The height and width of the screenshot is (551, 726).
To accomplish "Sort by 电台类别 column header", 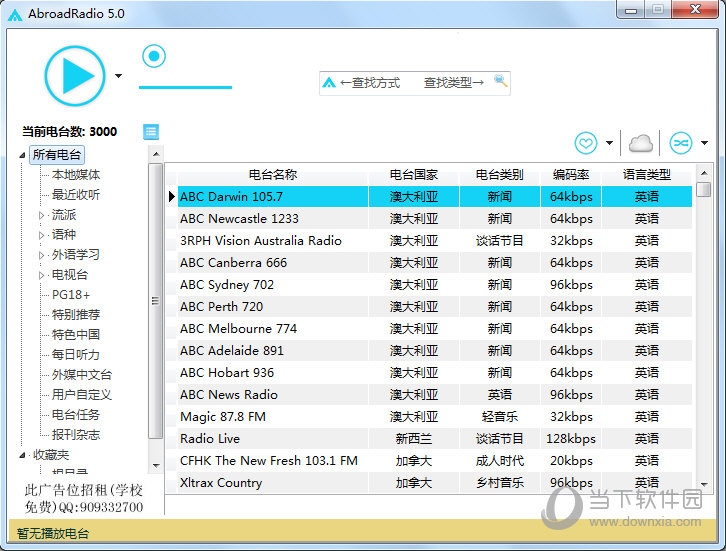I will 500,175.
